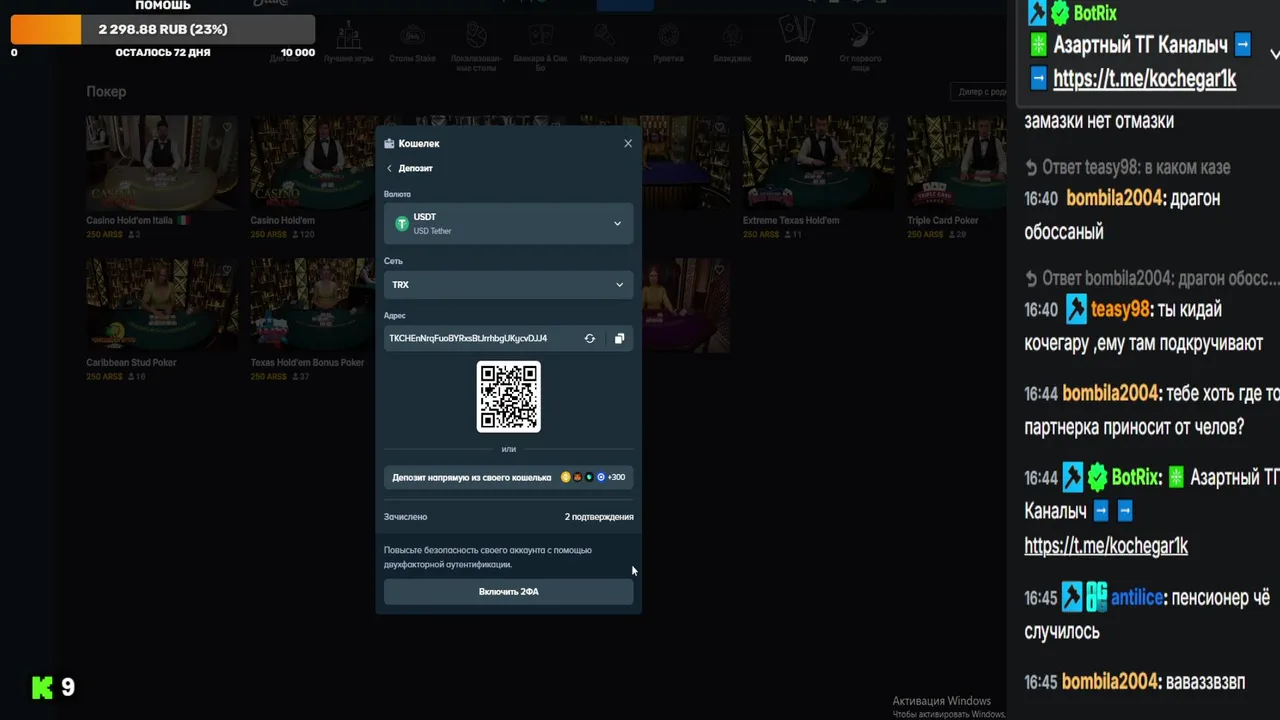Click the Рулетка roulette wheel icon
Image resolution: width=1280 pixels, height=720 pixels.
(x=668, y=37)
